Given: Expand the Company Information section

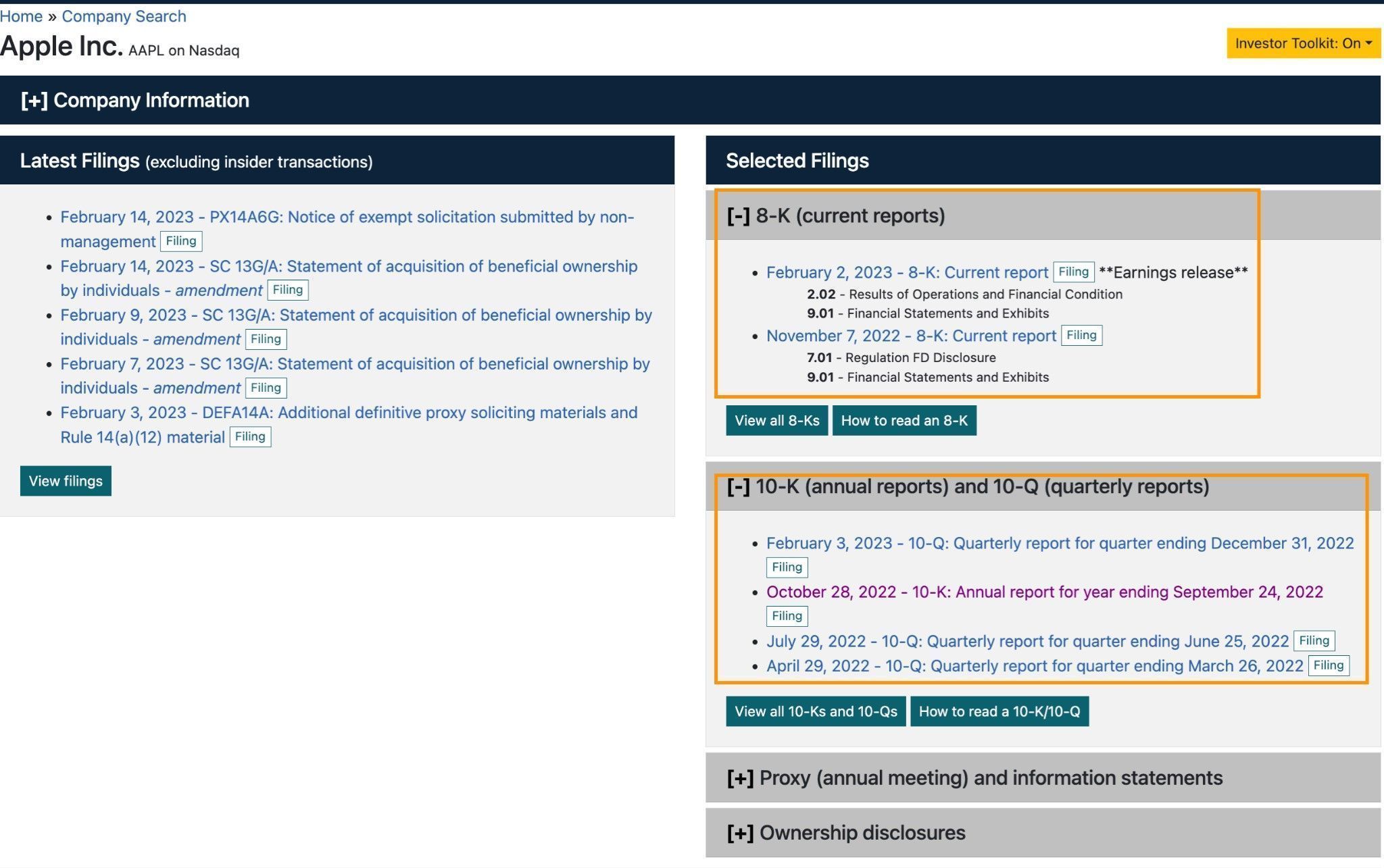Looking at the screenshot, I should 134,100.
